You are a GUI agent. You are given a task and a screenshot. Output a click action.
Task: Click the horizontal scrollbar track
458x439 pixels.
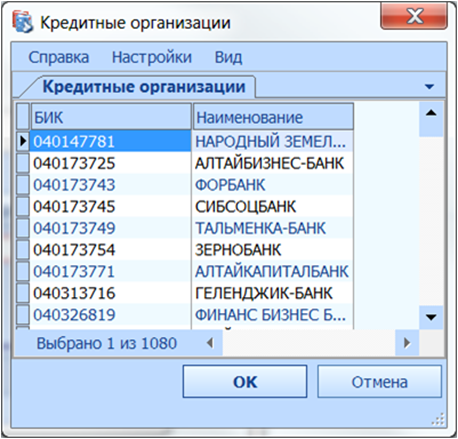click(x=308, y=343)
